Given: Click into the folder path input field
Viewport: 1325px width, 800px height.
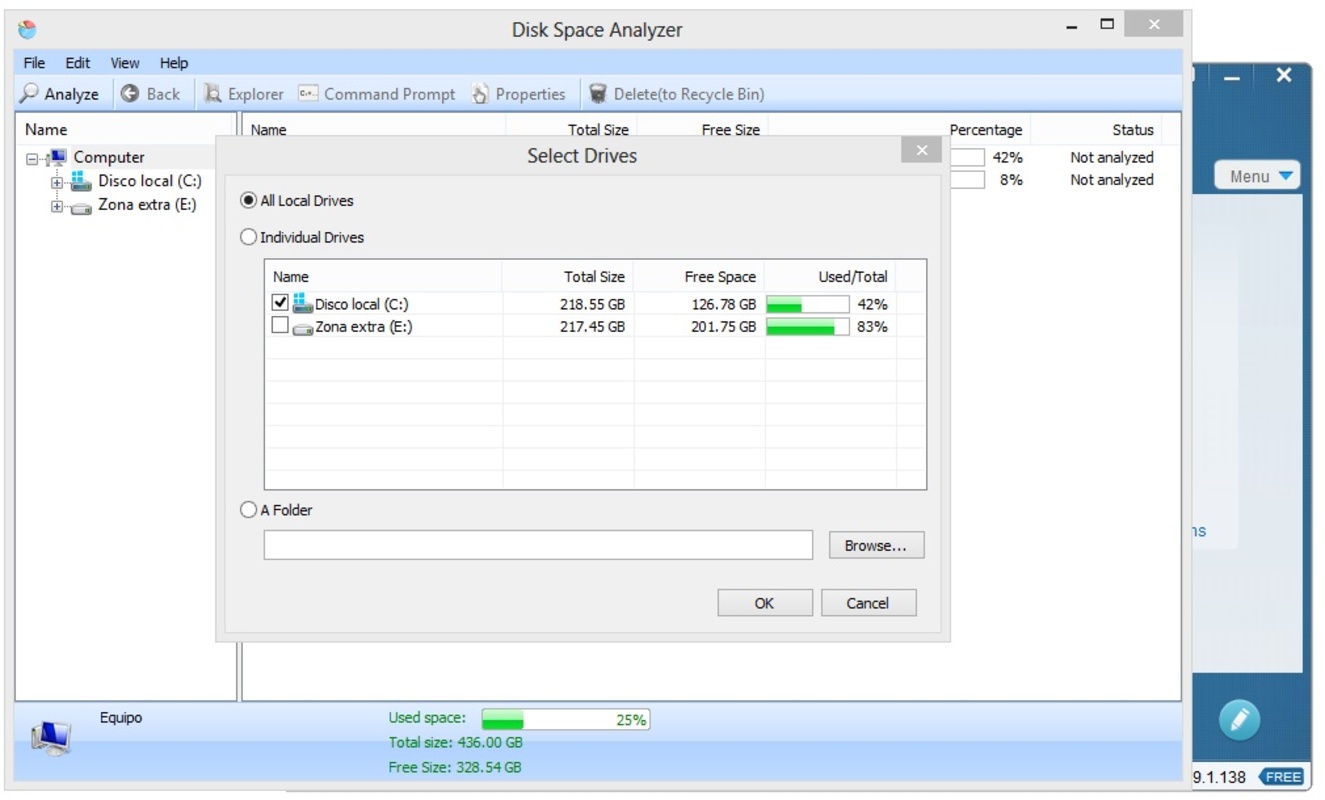Looking at the screenshot, I should 538,545.
